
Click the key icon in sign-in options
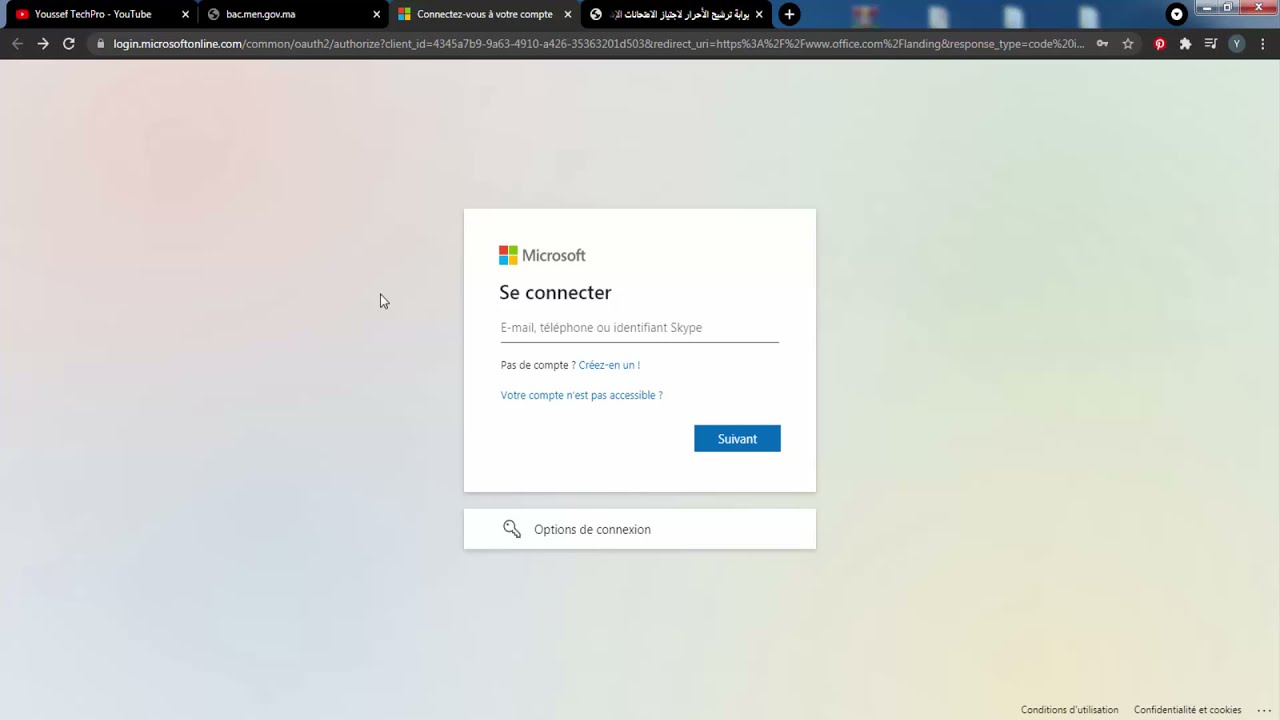click(x=512, y=529)
